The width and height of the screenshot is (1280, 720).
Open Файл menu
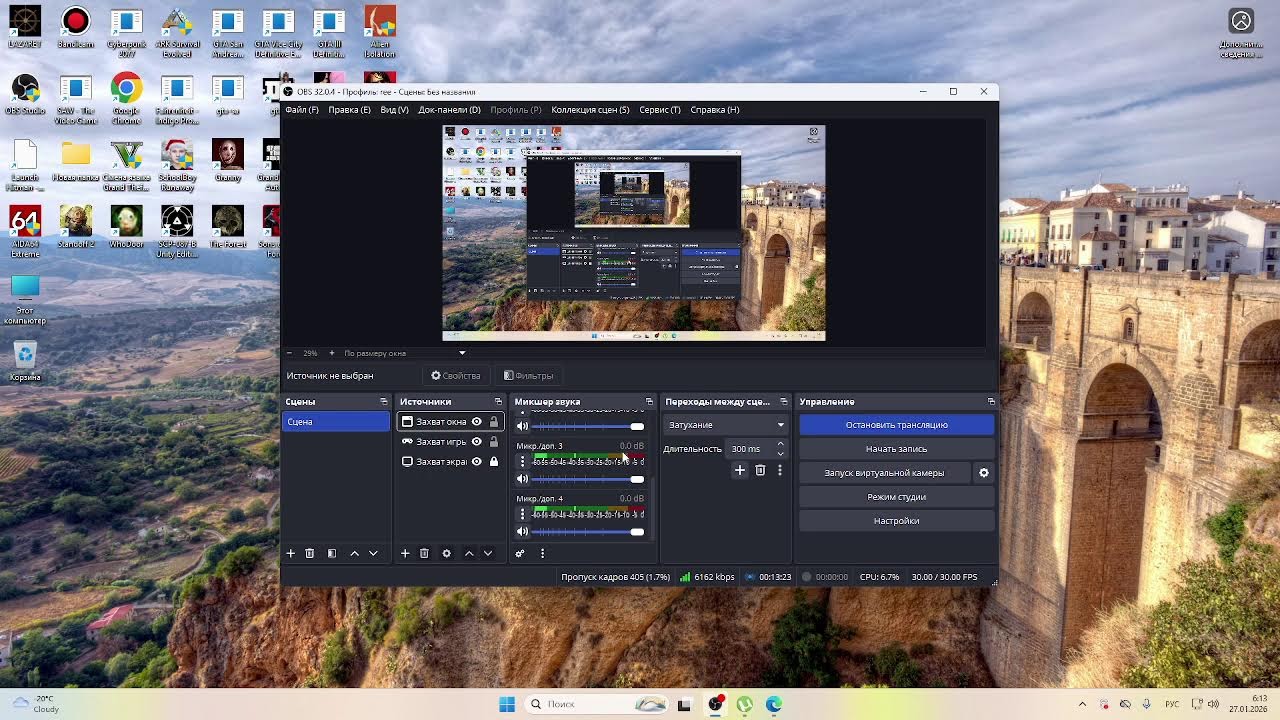302,110
